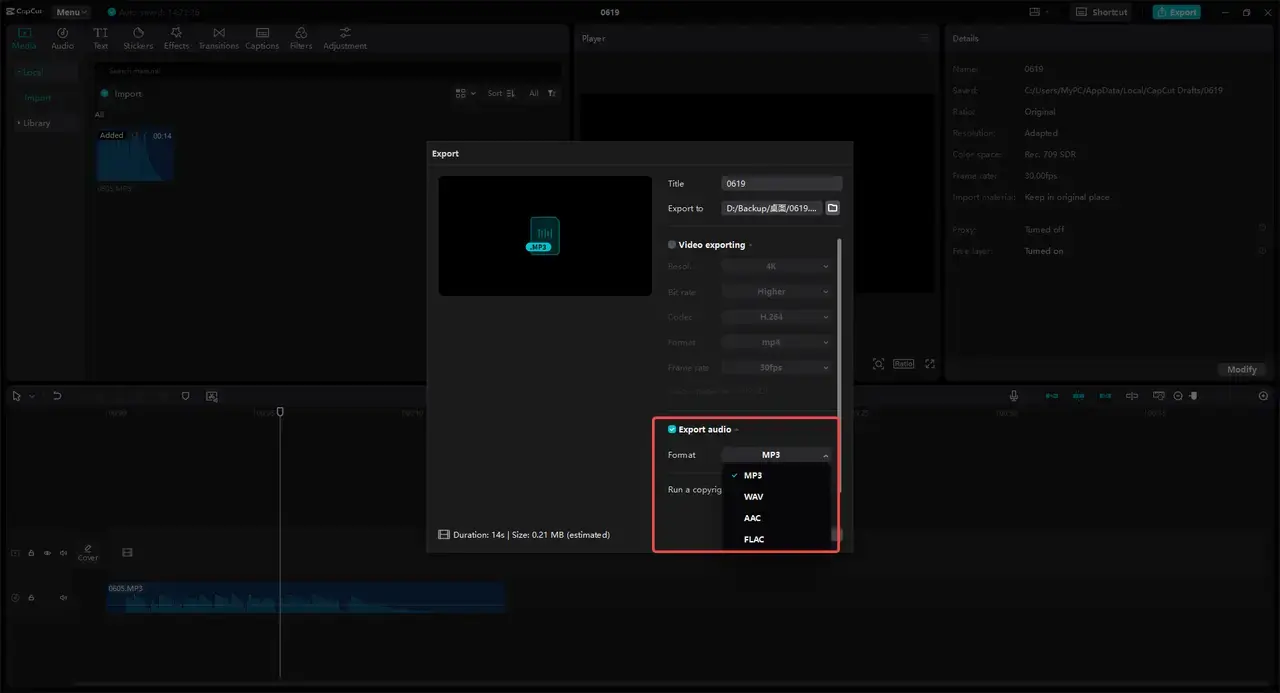The height and width of the screenshot is (693, 1280).
Task: Click the Modify button in Details panel
Action: click(x=1242, y=369)
